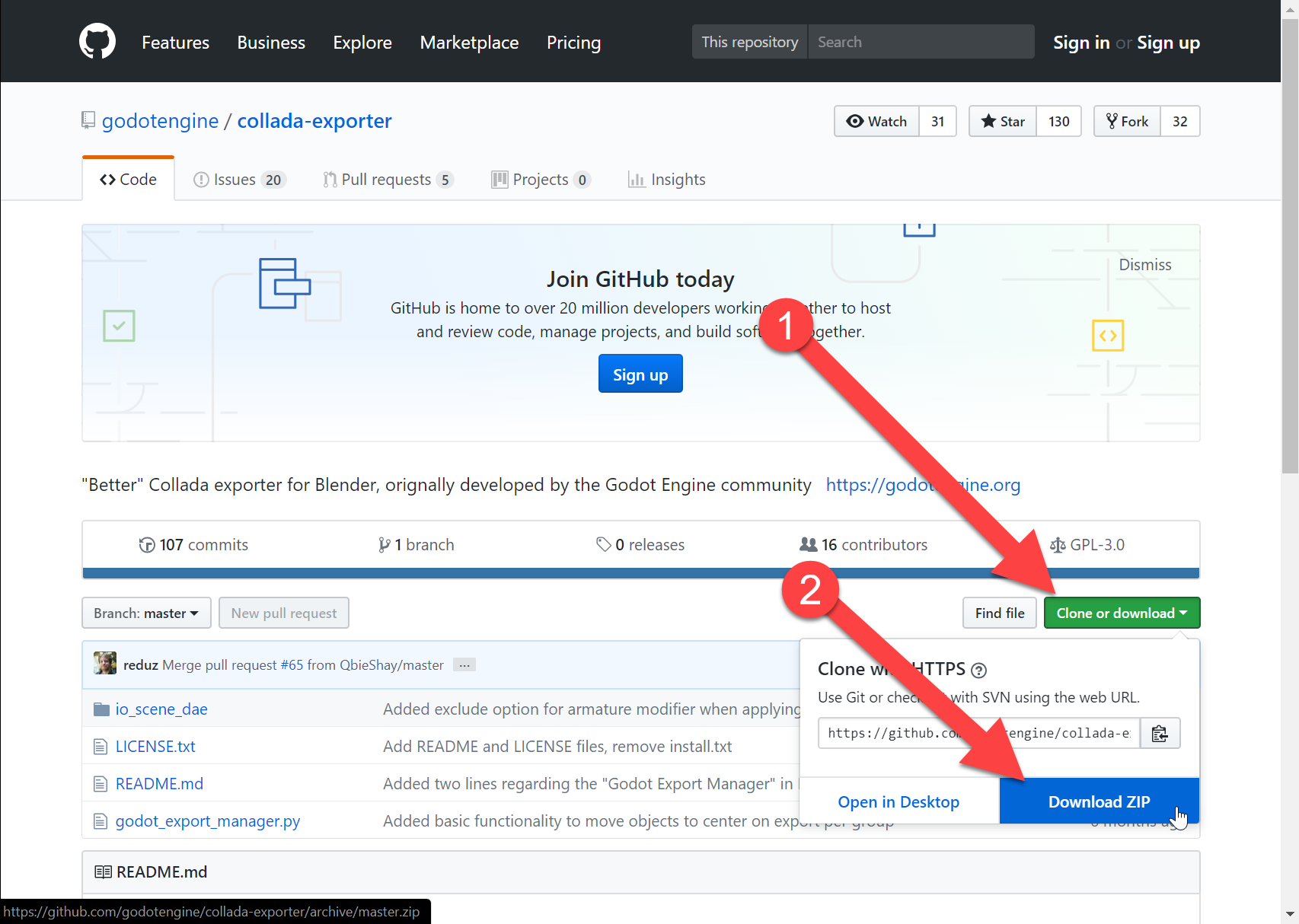Copy clone URL with clipboard icon
This screenshot has height=924, width=1299.
click(x=1160, y=733)
